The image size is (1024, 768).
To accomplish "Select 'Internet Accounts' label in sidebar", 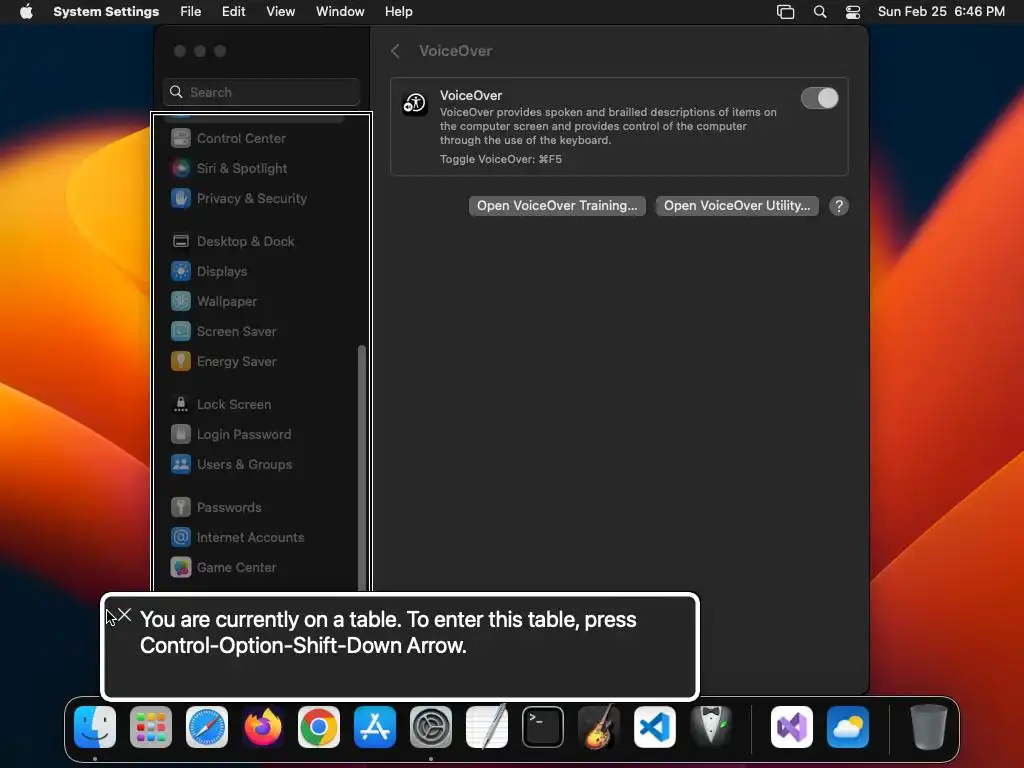I will (251, 538).
